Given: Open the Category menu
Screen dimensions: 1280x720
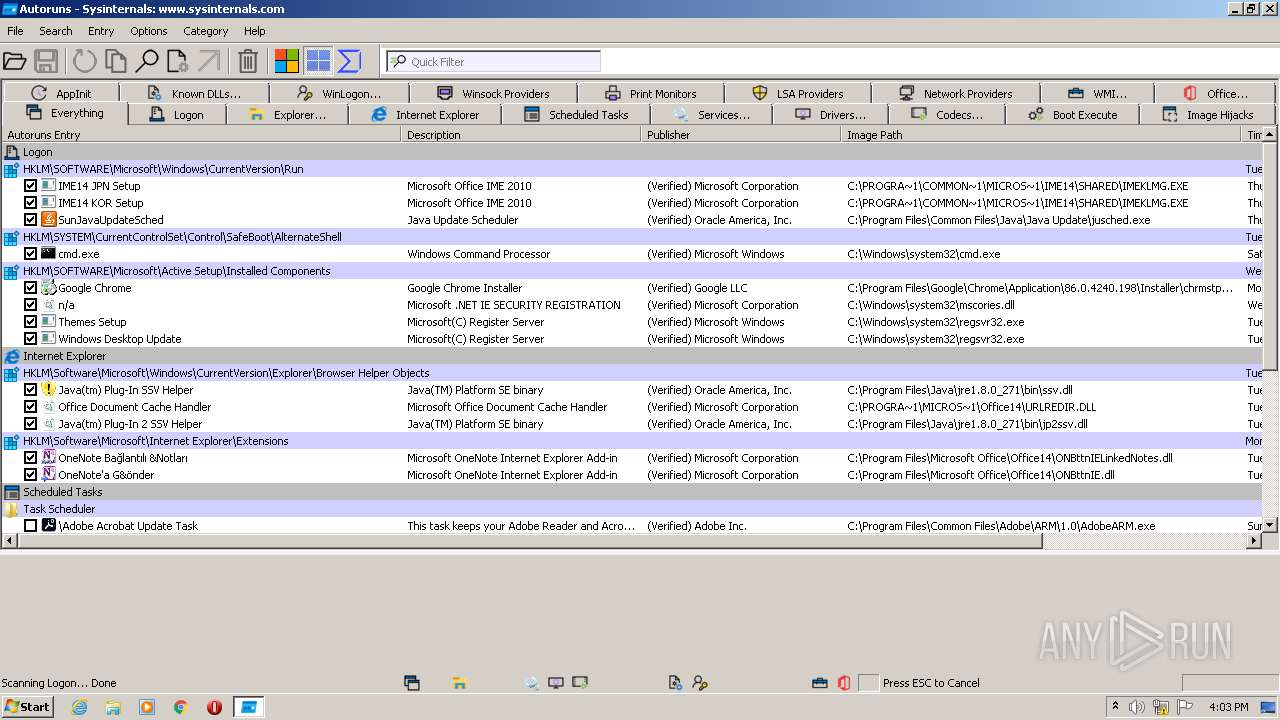Looking at the screenshot, I should point(206,31).
